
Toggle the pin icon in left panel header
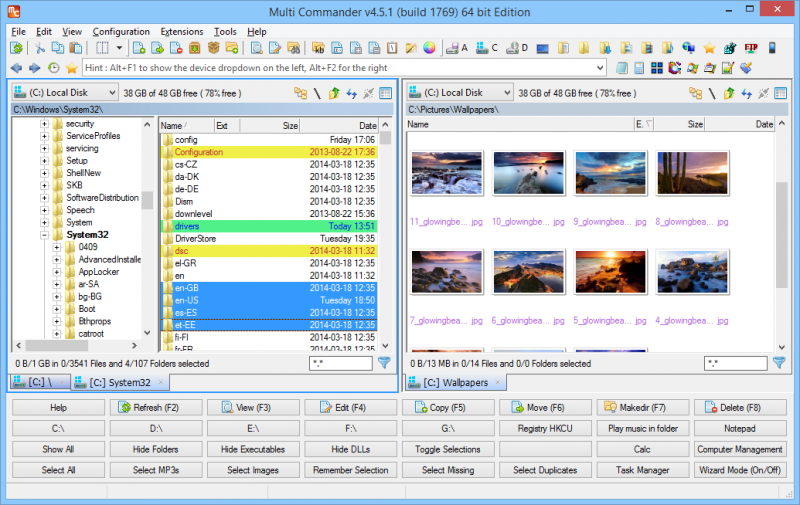tap(368, 93)
